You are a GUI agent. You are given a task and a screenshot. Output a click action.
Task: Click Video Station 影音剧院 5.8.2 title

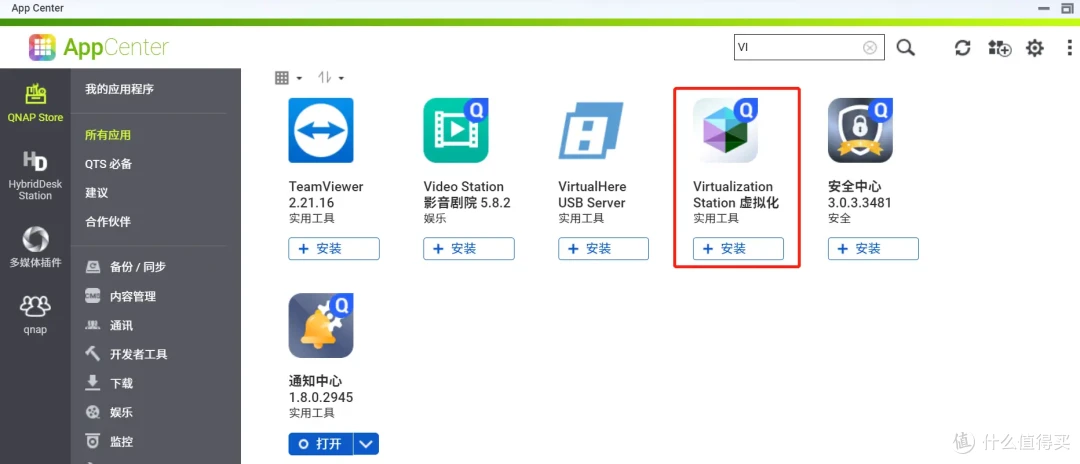[x=466, y=195]
